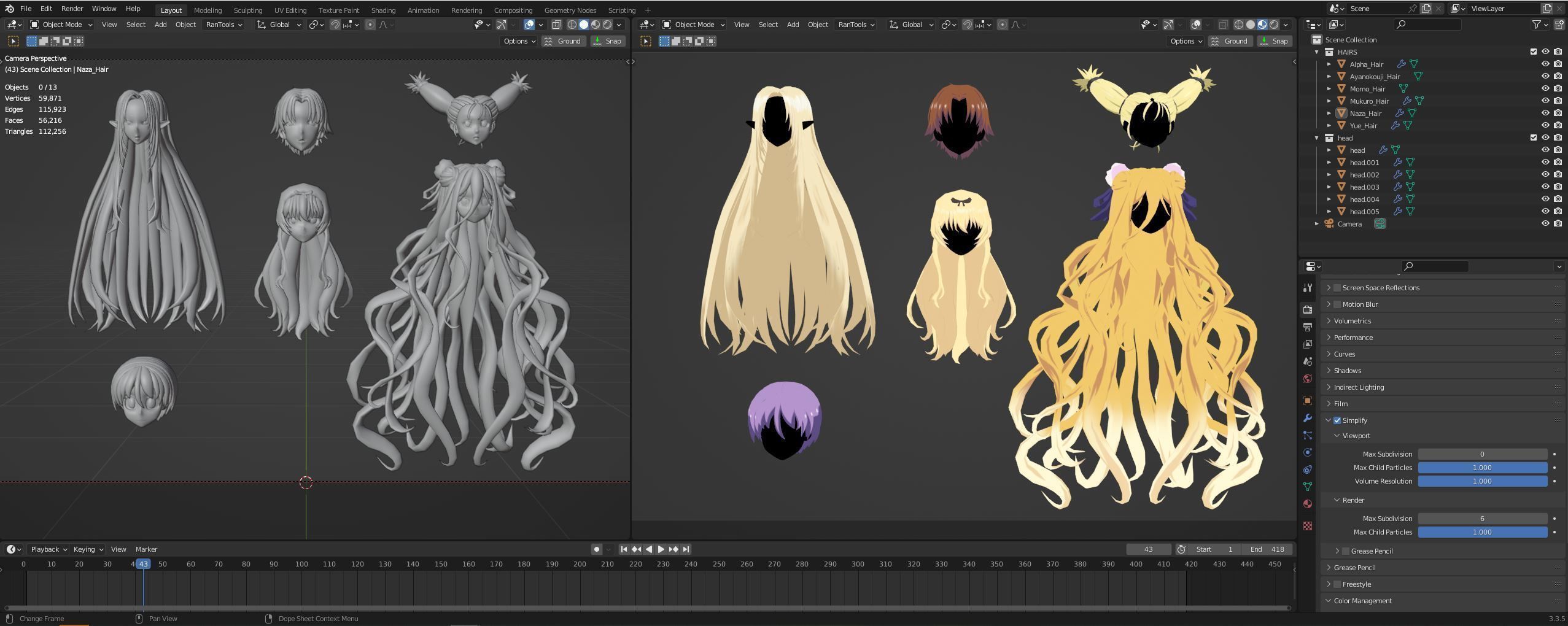Click the End frame field 418

[x=1267, y=549]
